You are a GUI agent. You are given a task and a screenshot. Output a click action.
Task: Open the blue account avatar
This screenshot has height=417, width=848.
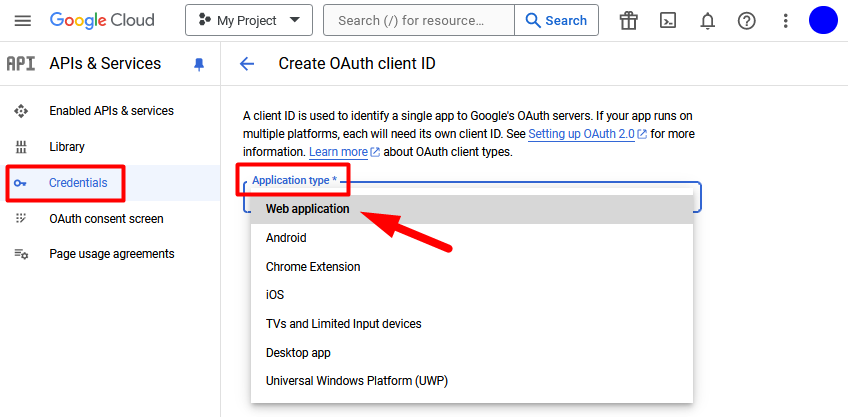click(x=823, y=20)
